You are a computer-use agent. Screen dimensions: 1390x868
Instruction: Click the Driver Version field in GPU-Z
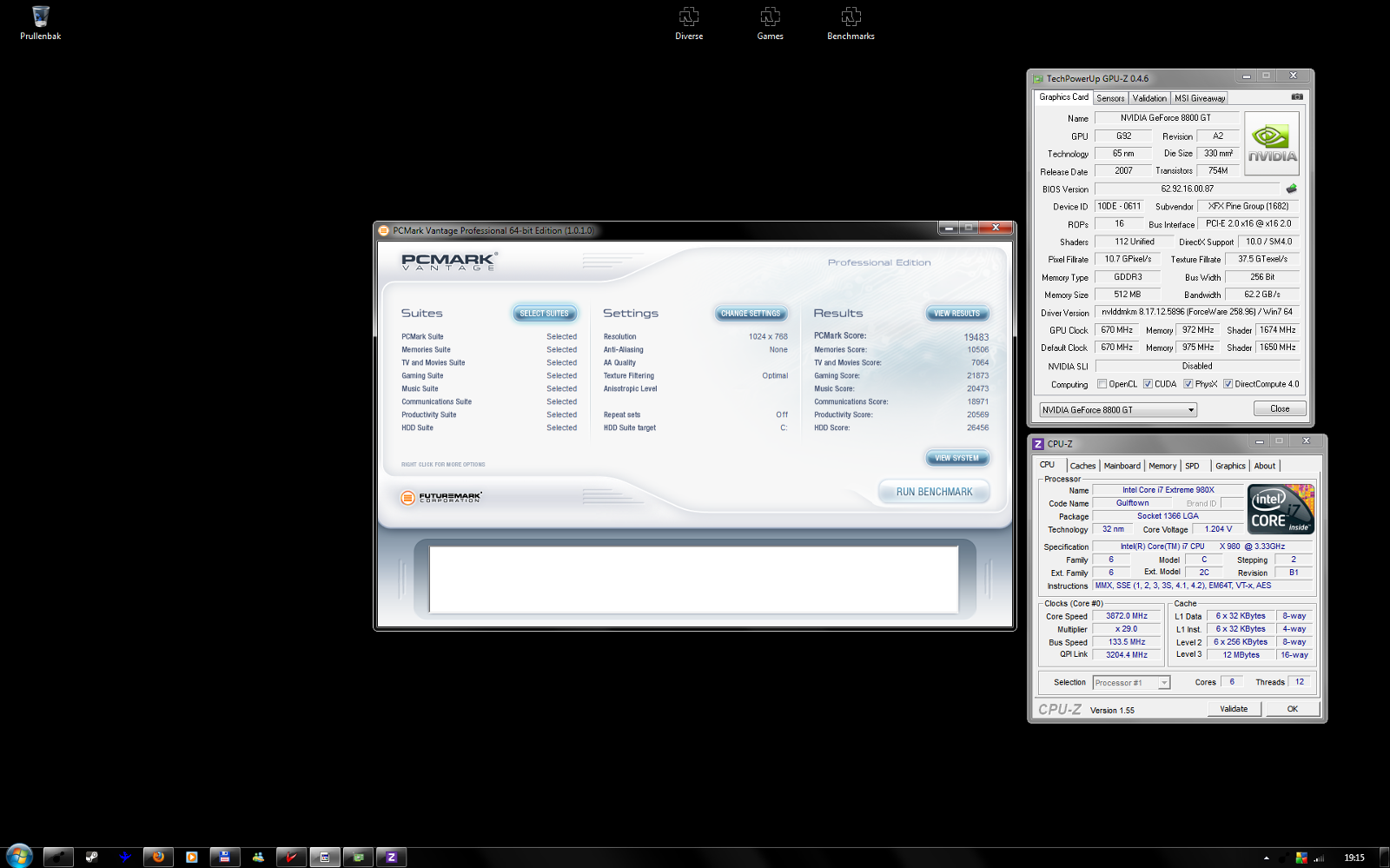click(x=1197, y=312)
